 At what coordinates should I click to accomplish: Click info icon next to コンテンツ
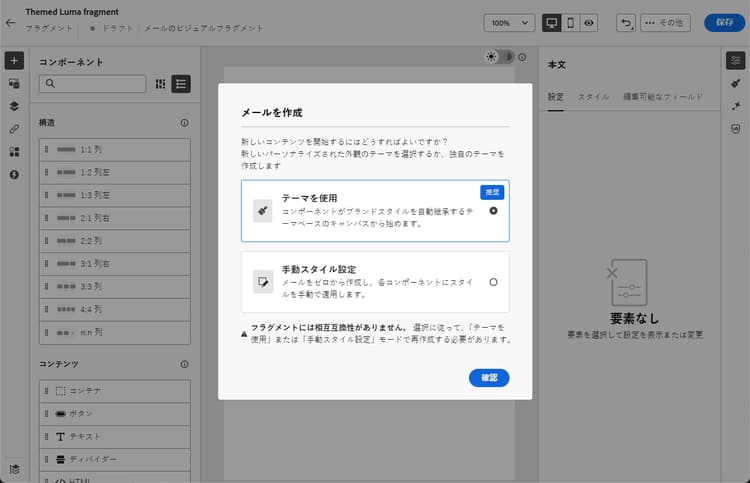coord(184,364)
